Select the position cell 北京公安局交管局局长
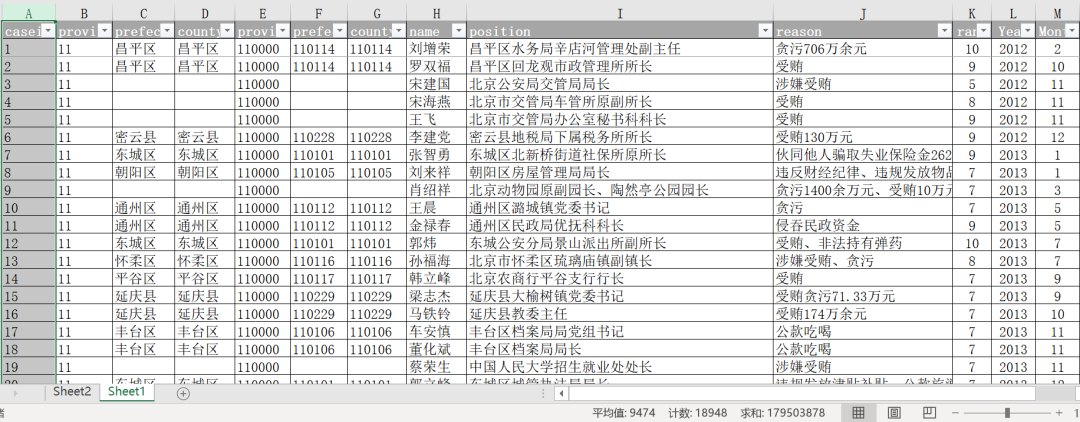1080x422 pixels. point(620,84)
